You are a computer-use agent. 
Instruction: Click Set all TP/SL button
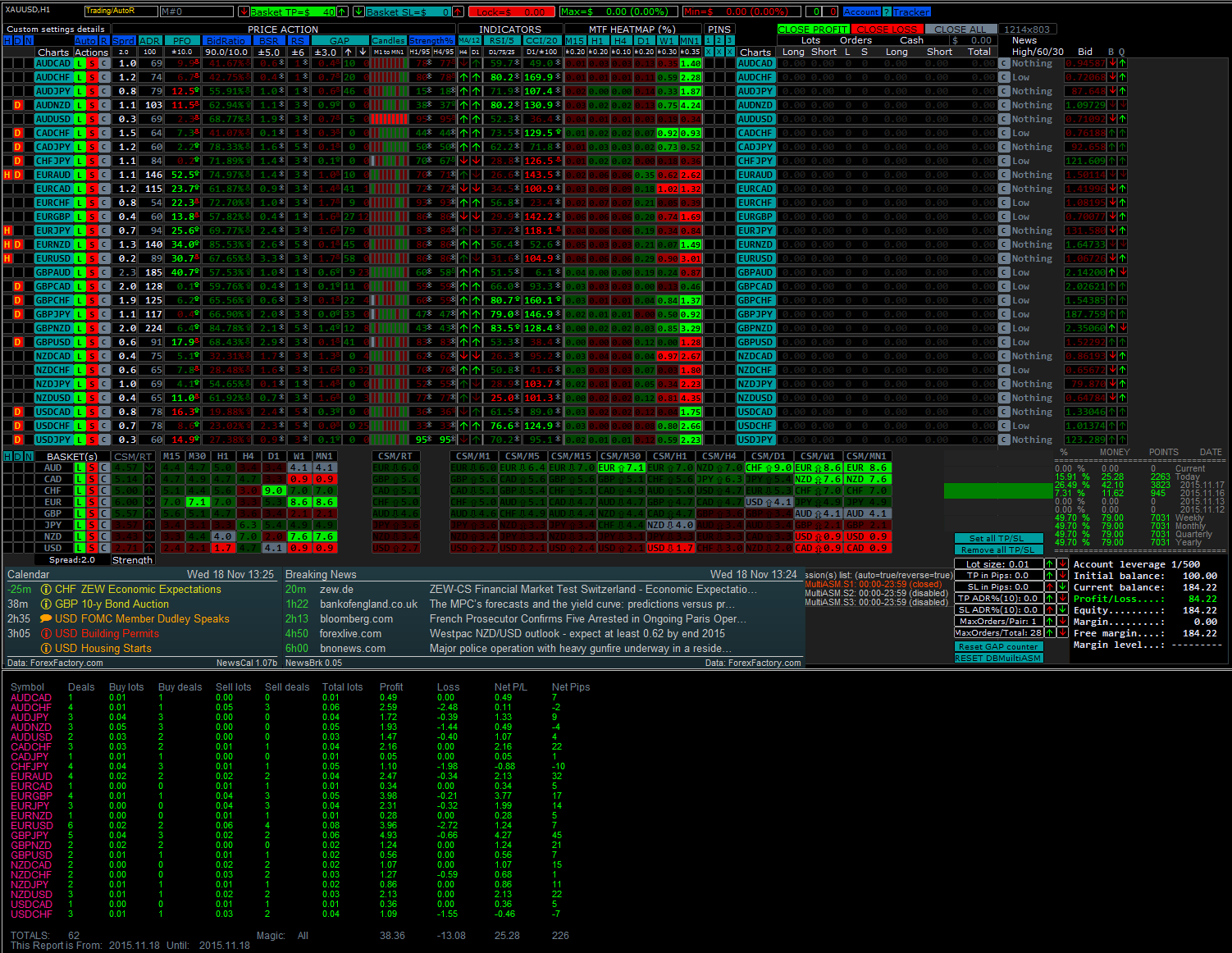(x=998, y=539)
